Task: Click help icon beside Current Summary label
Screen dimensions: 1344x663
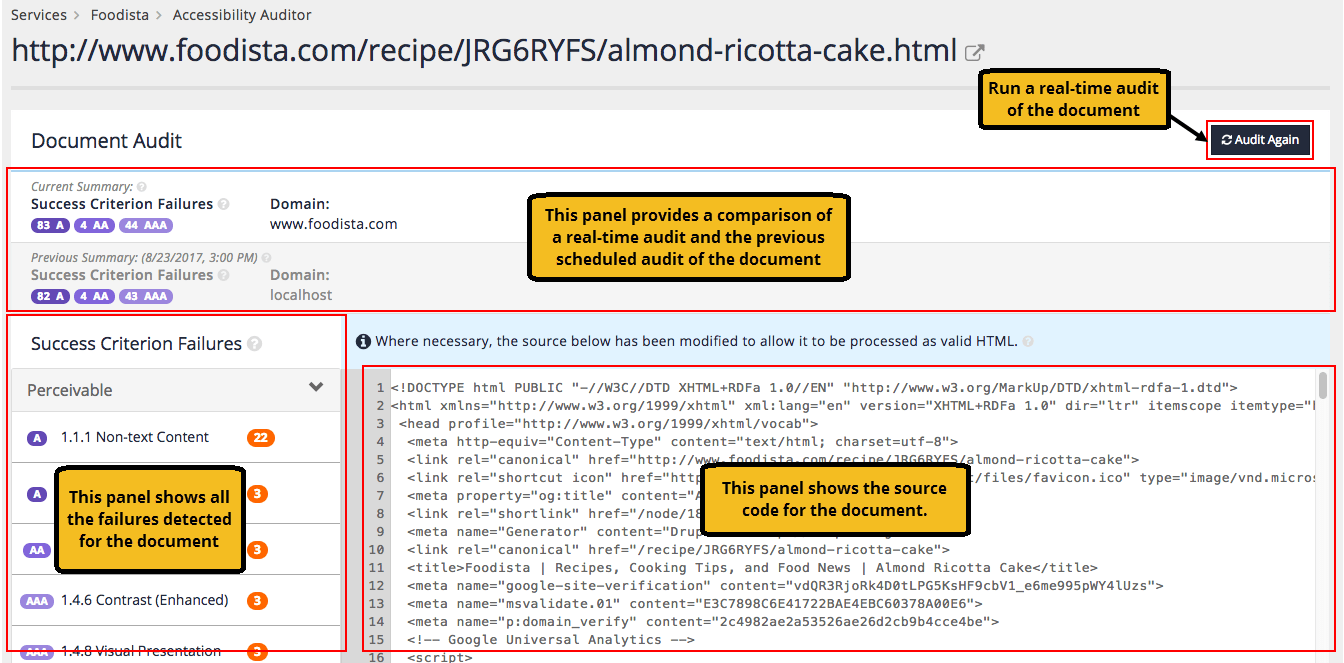Action: click(142, 187)
